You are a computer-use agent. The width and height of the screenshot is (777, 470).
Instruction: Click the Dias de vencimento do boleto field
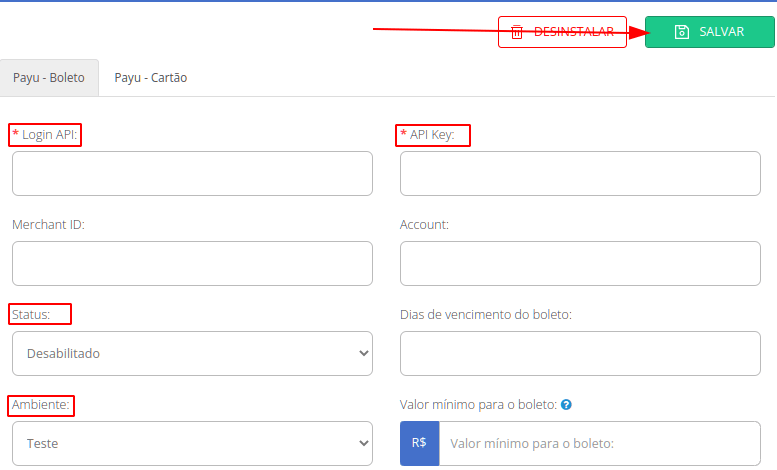click(x=580, y=353)
